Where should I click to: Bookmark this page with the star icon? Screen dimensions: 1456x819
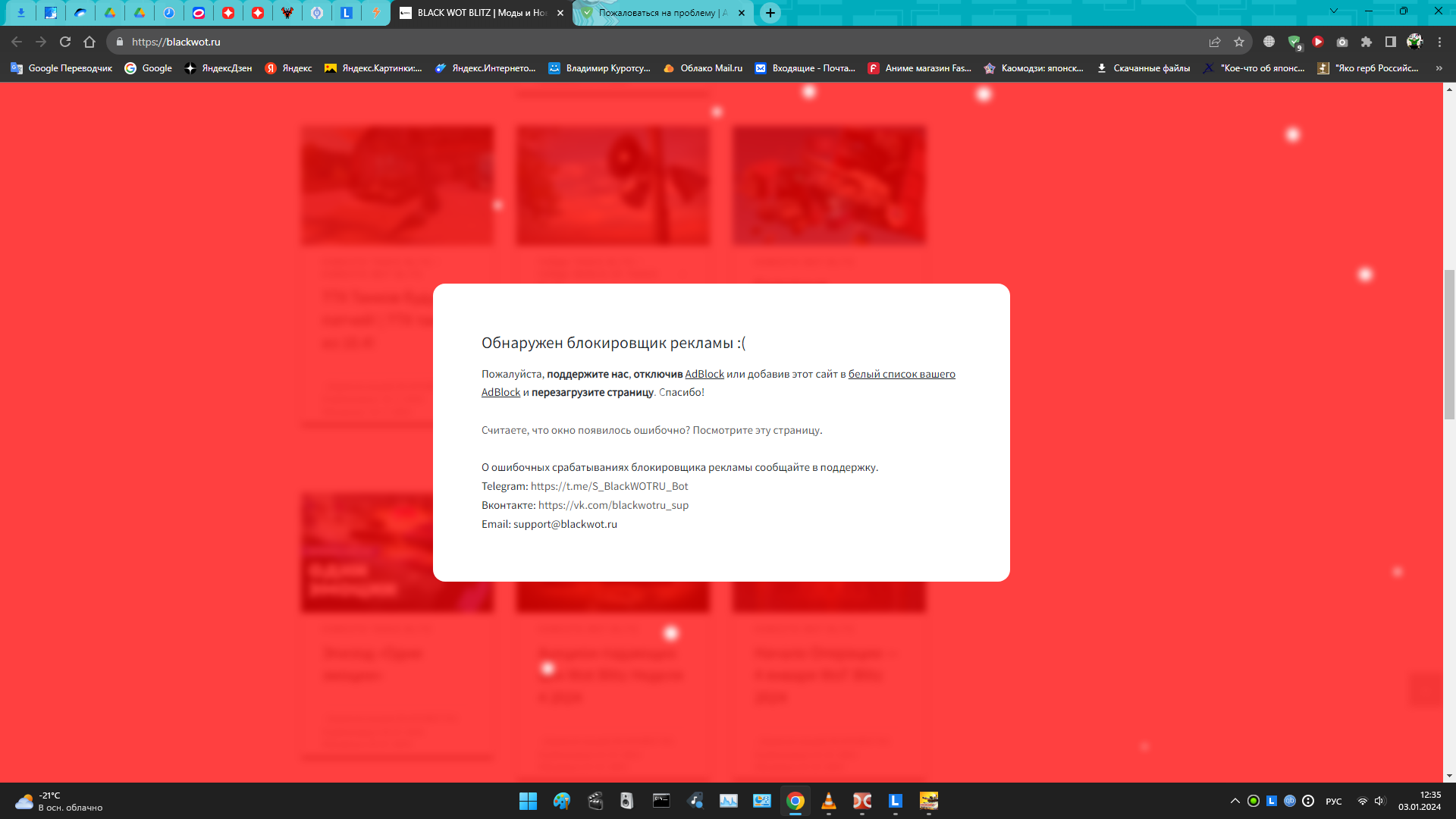click(1239, 42)
